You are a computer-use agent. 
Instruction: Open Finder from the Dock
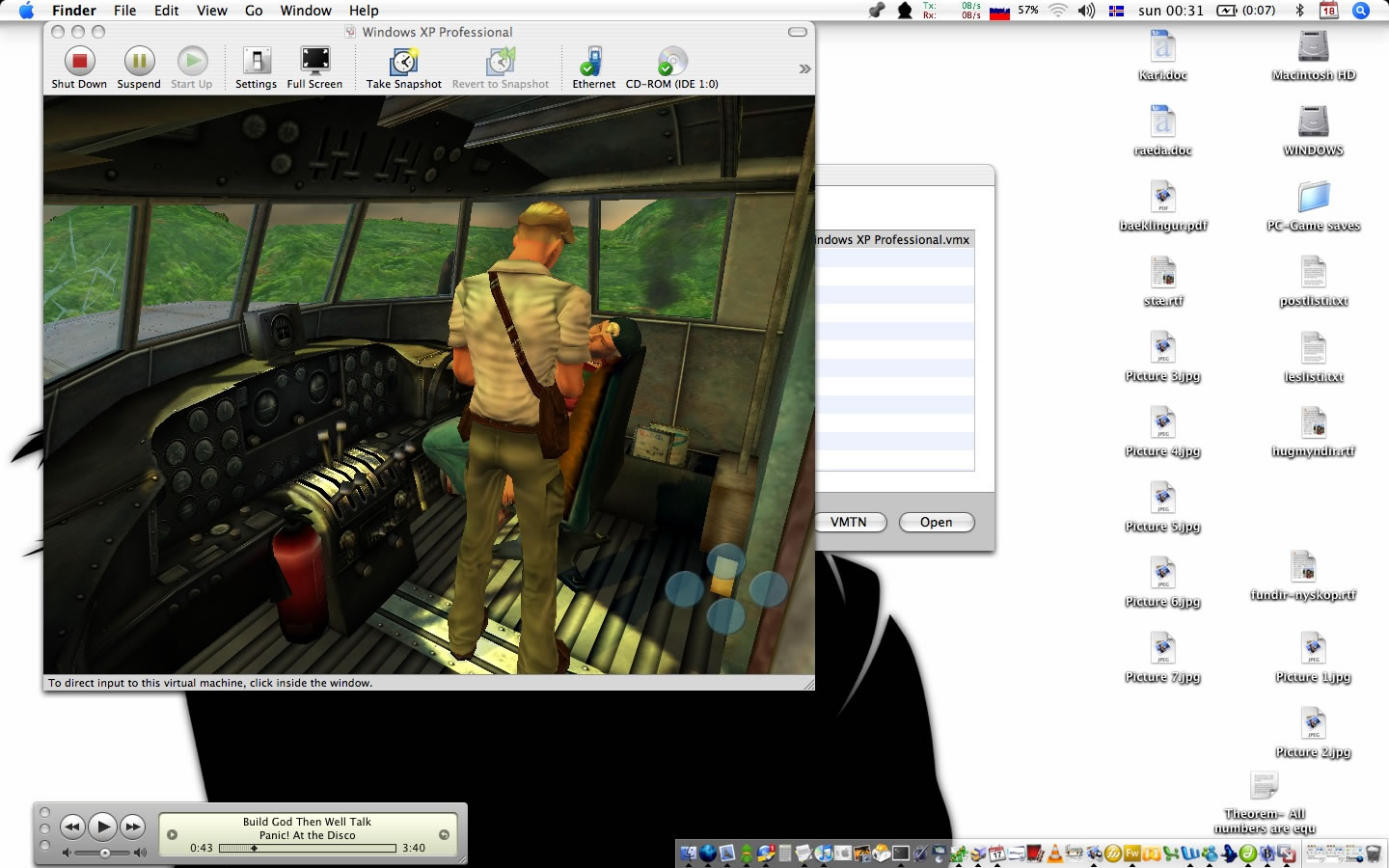pyautogui.click(x=688, y=854)
